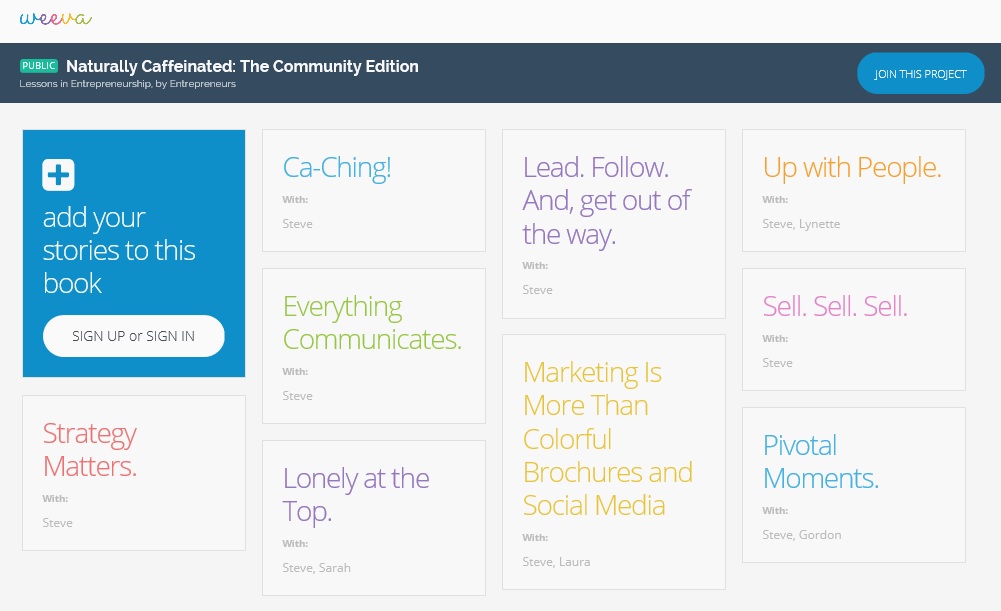Open Marketing Is More Than Colorful Brochures
Viewport: 1001px width, 611px height.
607,439
